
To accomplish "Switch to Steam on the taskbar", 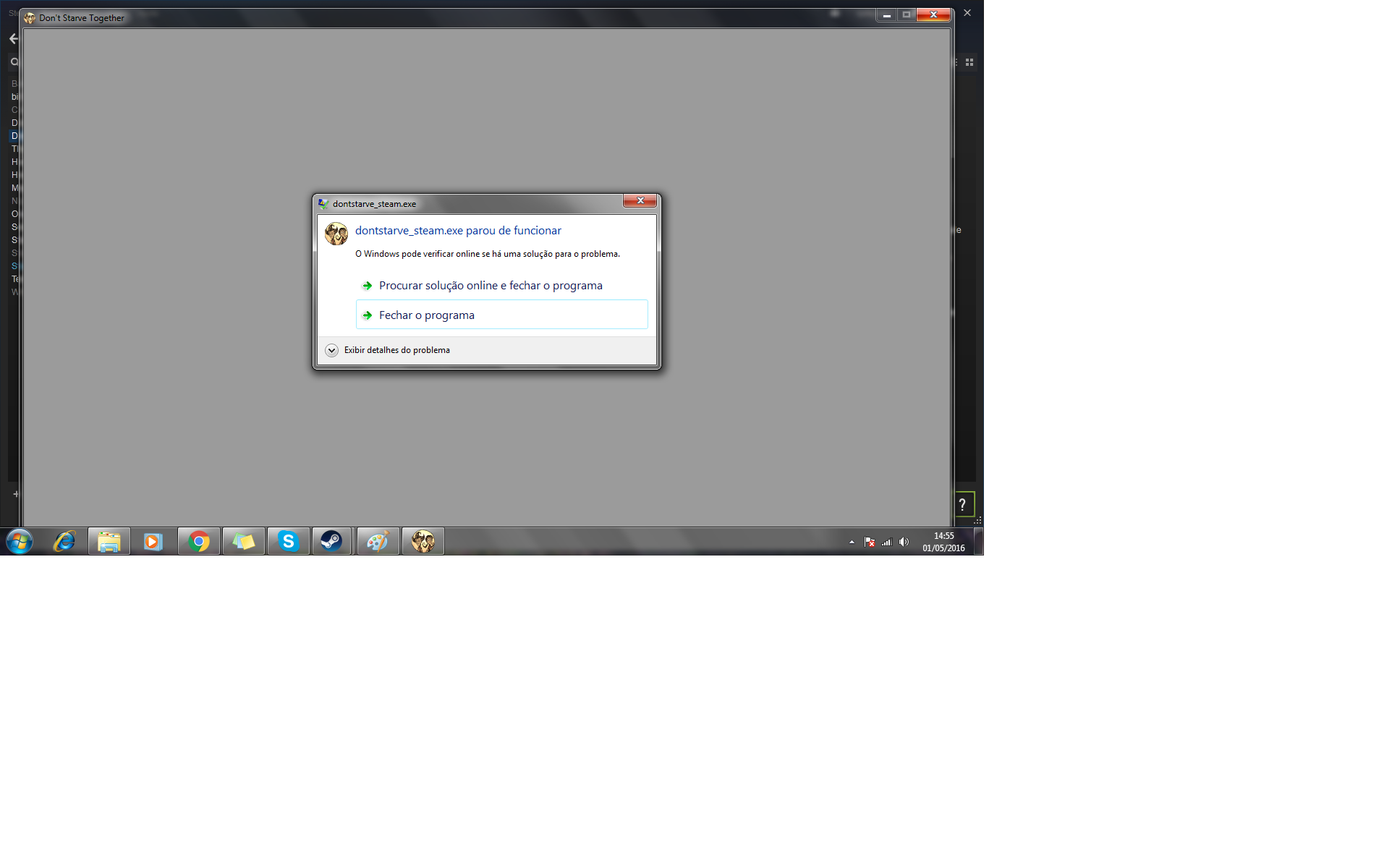I will click(332, 541).
